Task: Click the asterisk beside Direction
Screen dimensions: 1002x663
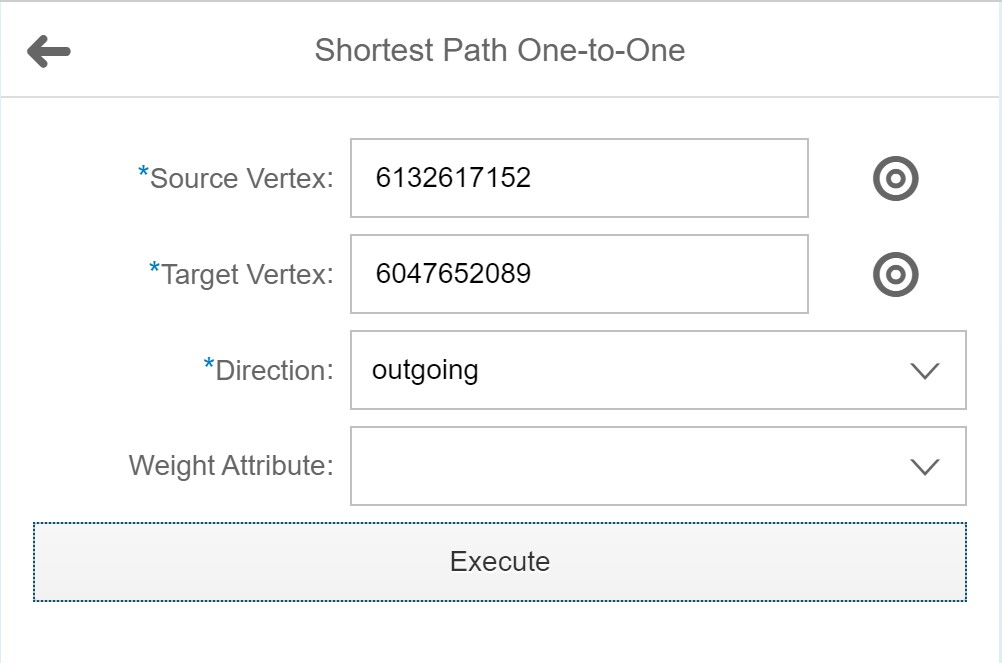Action: pos(209,366)
